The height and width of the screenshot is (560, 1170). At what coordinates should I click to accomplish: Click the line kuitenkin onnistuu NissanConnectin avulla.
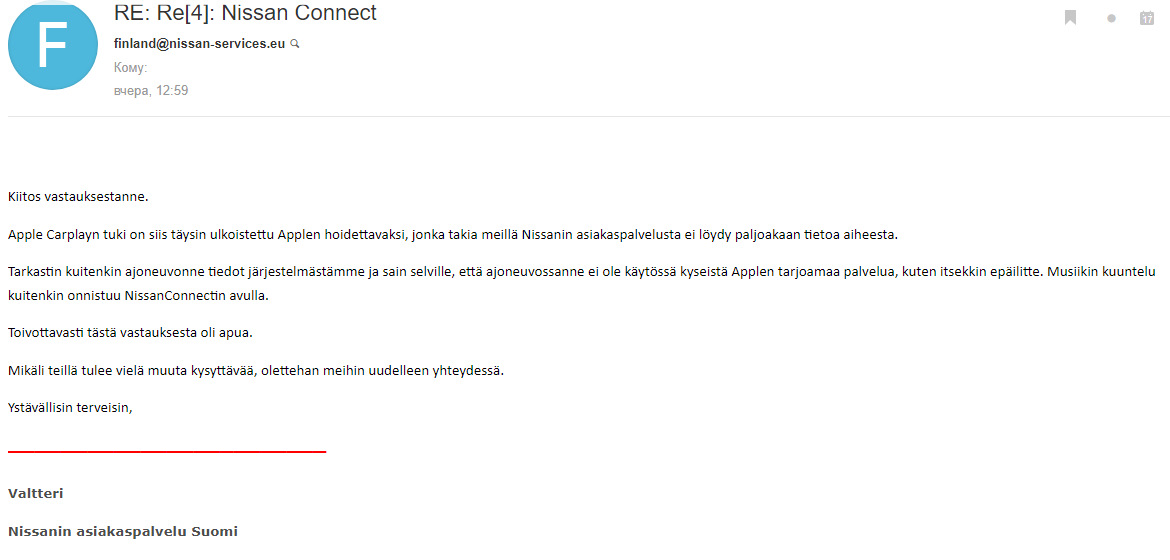tap(138, 296)
